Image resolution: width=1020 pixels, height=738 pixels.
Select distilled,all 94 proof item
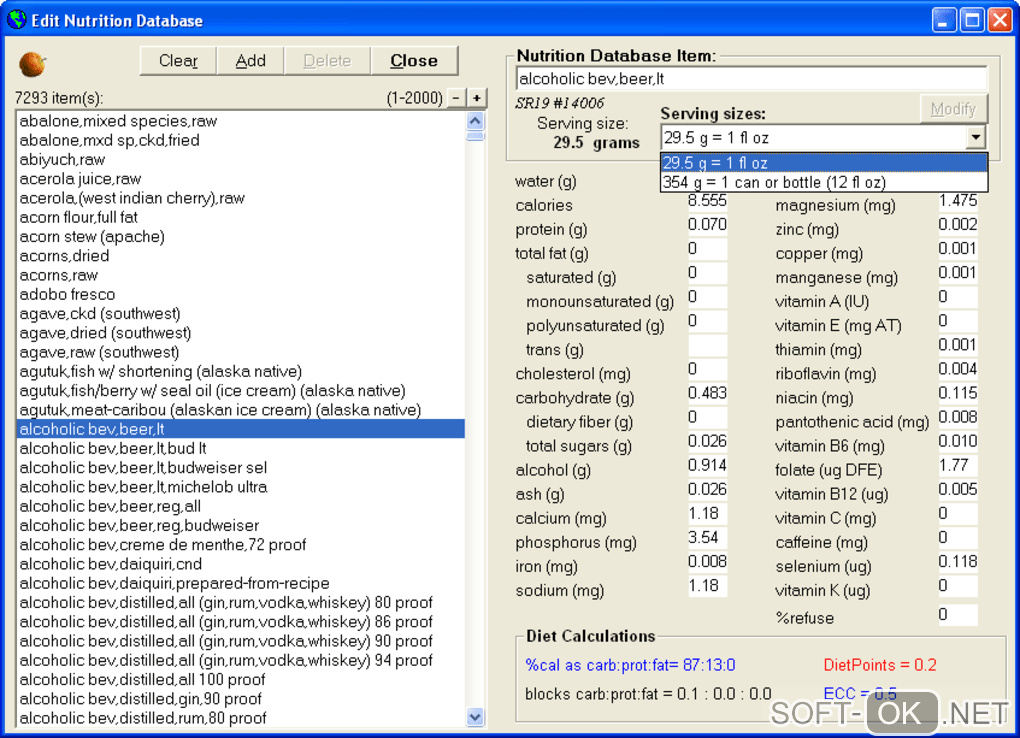pyautogui.click(x=240, y=660)
